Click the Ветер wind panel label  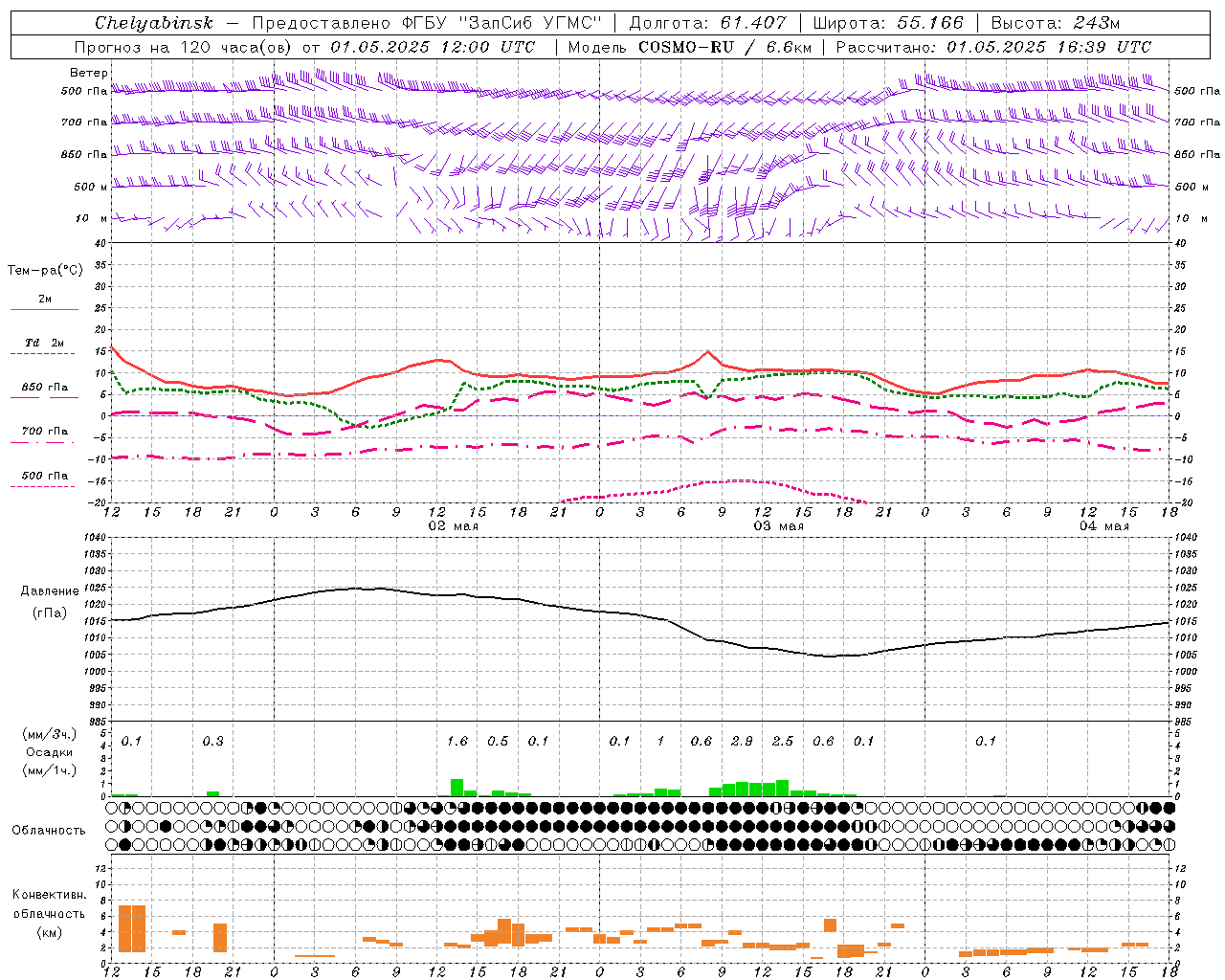[89, 73]
